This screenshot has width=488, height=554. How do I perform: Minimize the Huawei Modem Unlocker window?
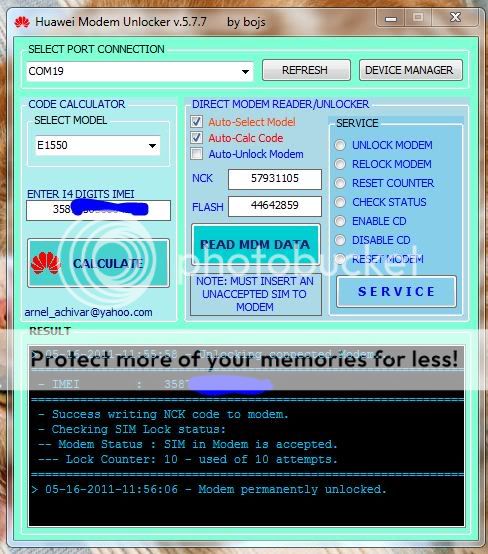point(390,18)
